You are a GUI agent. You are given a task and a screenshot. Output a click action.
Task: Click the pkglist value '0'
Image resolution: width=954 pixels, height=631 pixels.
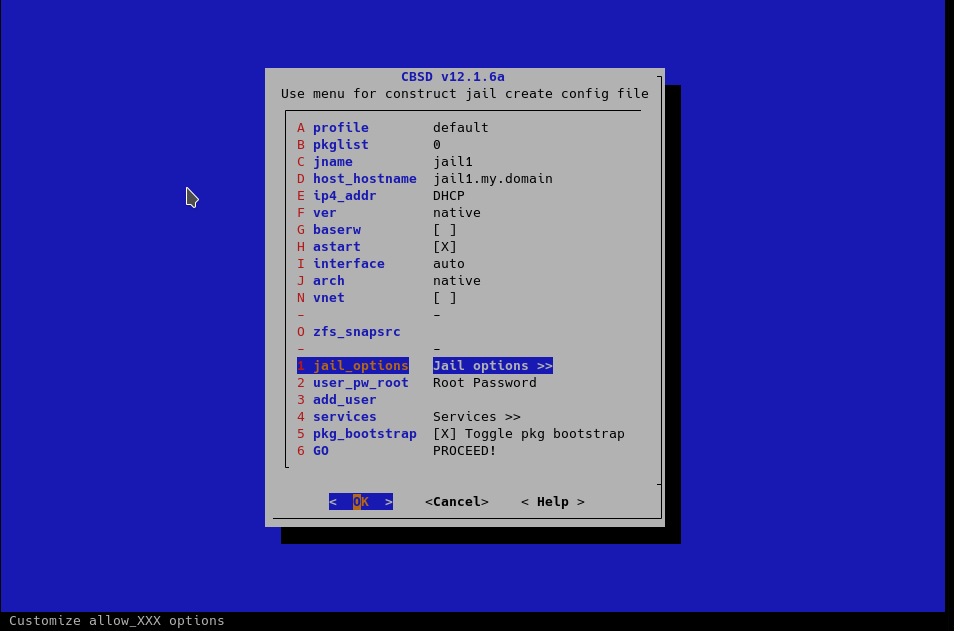(437, 145)
